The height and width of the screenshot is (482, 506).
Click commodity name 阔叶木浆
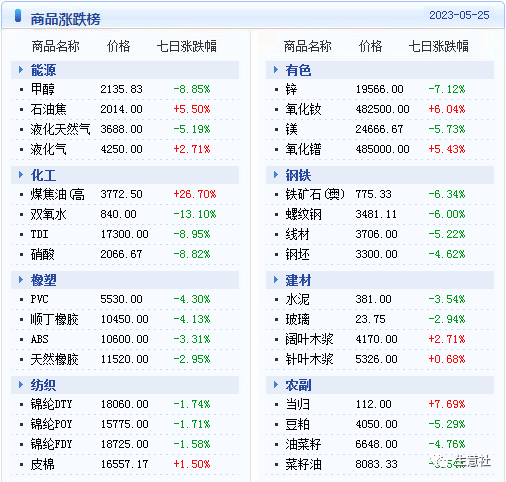pyautogui.click(x=309, y=339)
